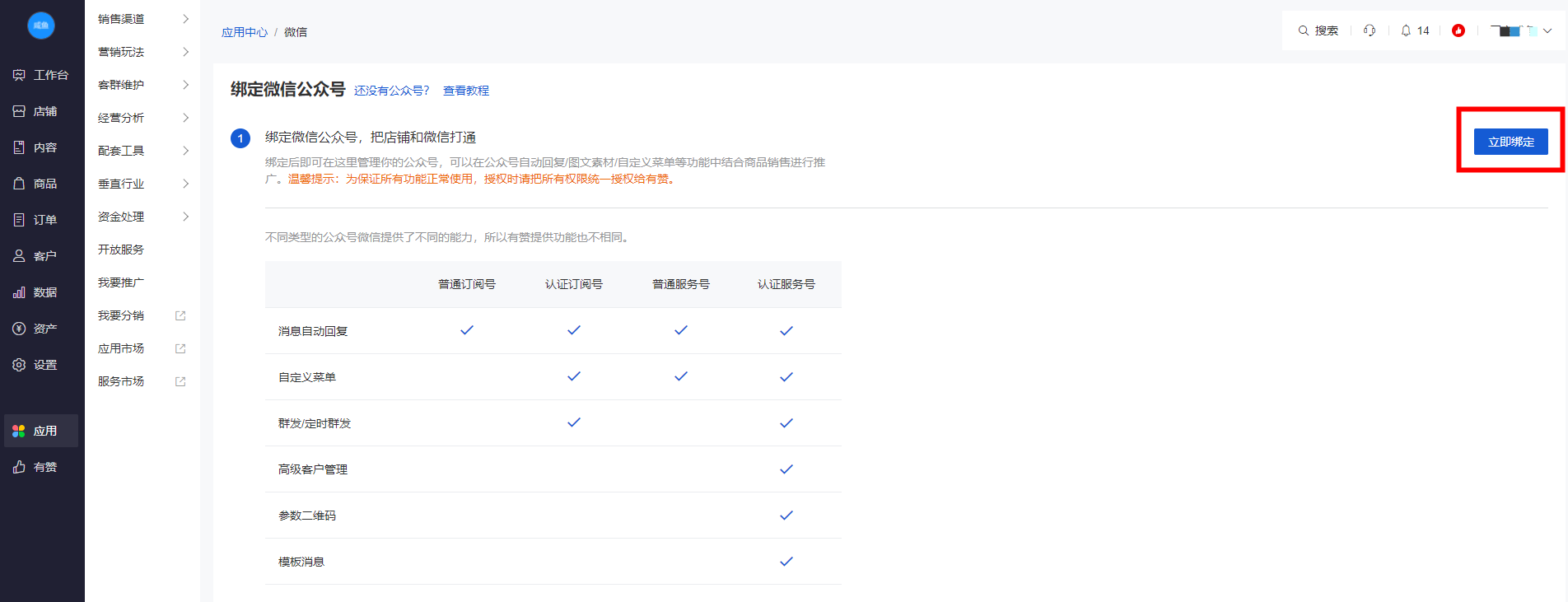The height and width of the screenshot is (602, 1568).
Task: Click the 参数二维码 row label
Action: tap(307, 516)
